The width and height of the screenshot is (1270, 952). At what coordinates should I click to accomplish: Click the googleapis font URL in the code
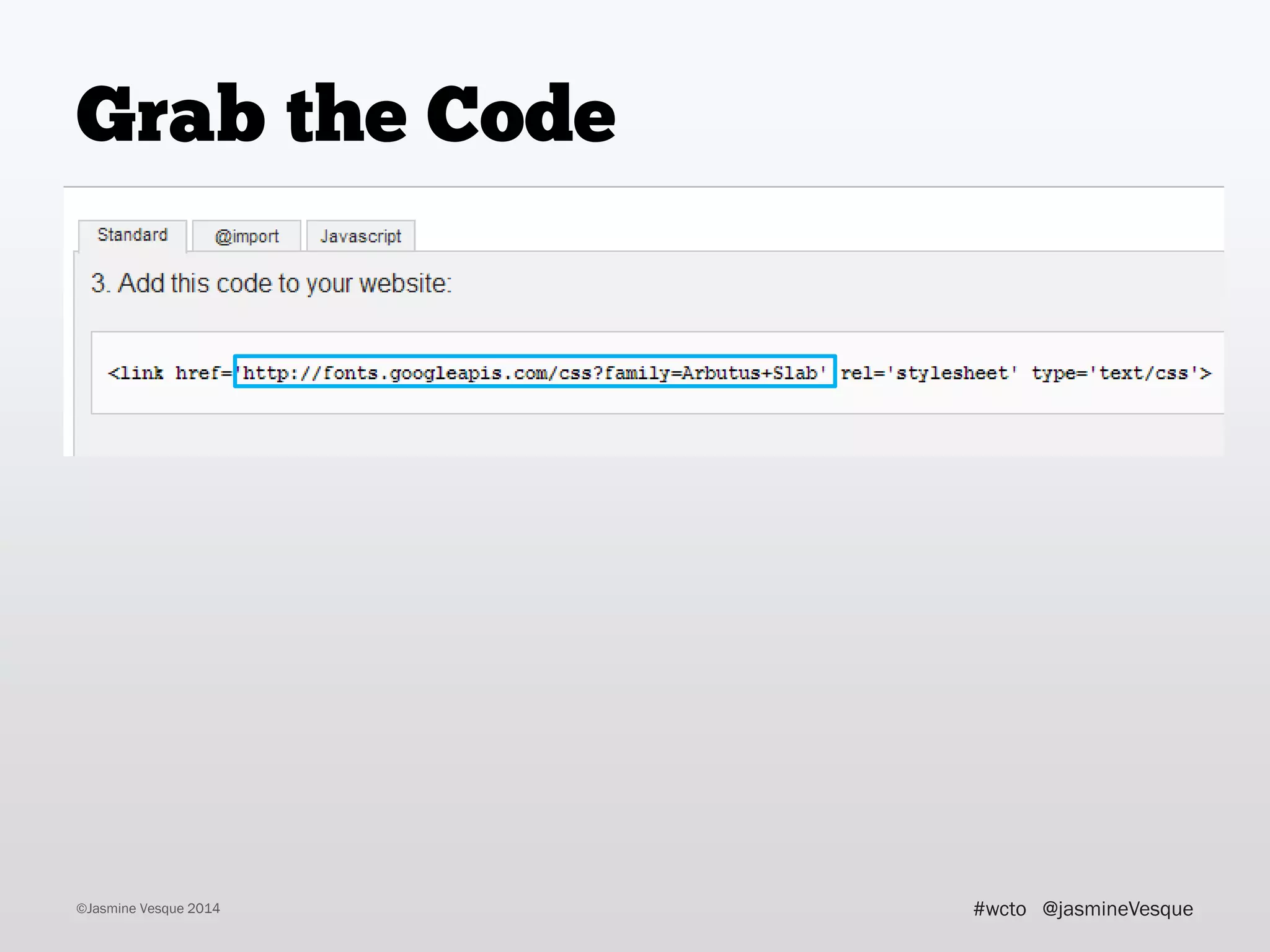(x=535, y=372)
